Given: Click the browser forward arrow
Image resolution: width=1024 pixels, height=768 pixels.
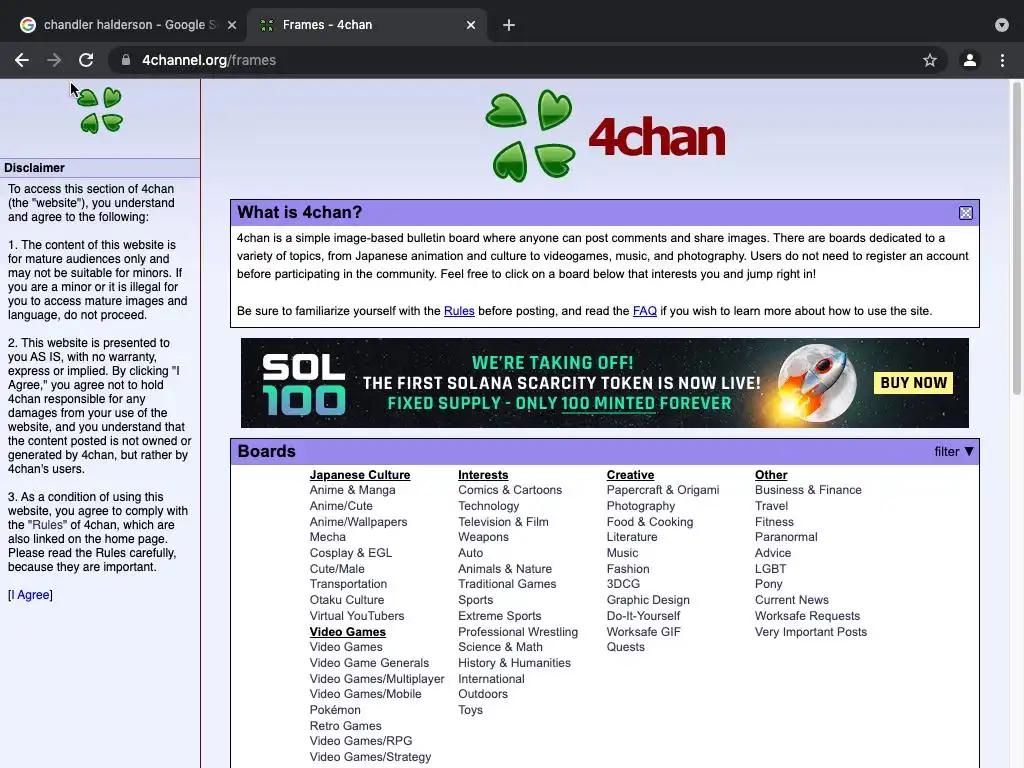Looking at the screenshot, I should point(54,60).
